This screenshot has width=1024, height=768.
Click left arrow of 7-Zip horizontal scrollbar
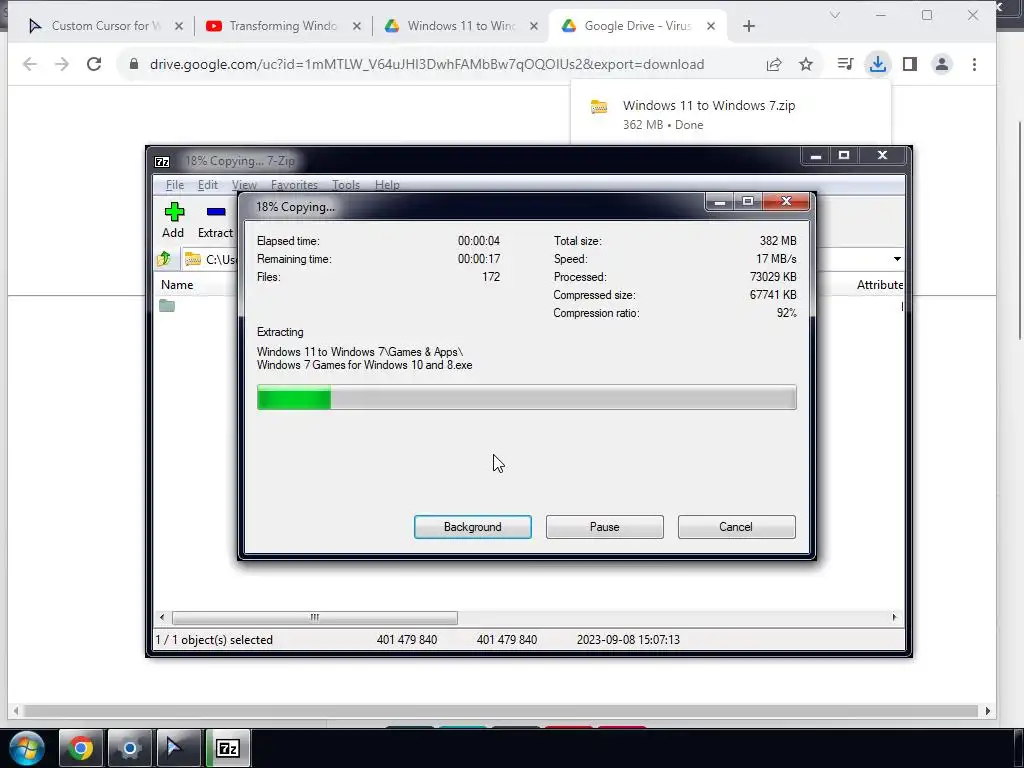pyautogui.click(x=162, y=617)
